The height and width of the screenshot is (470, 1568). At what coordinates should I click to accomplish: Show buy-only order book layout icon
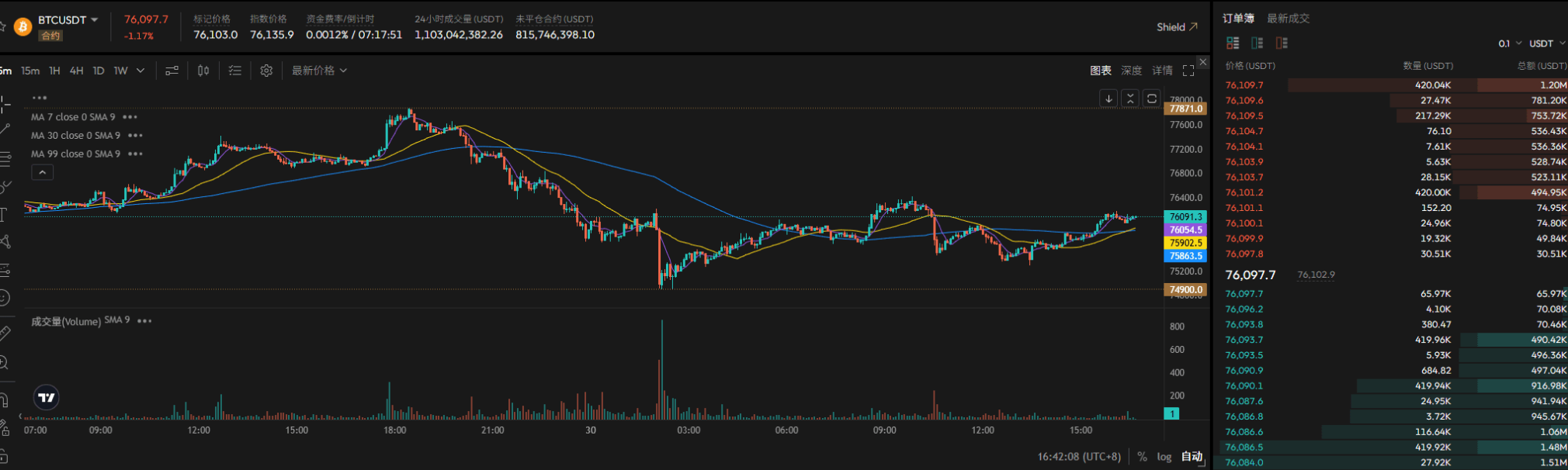(x=1257, y=43)
